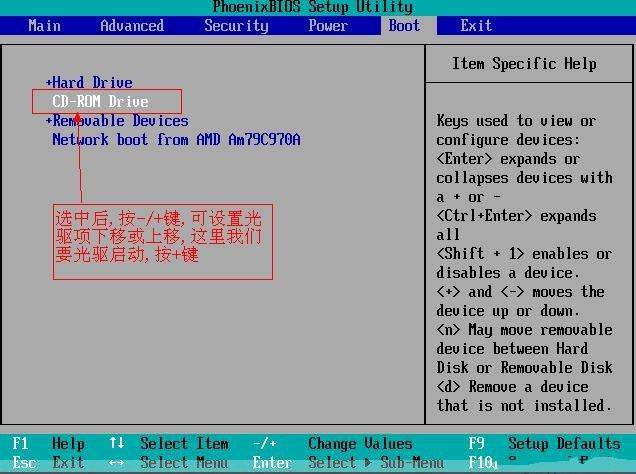Switch to the Advanced tab
The image size is (636, 474).
pyautogui.click(x=131, y=26)
